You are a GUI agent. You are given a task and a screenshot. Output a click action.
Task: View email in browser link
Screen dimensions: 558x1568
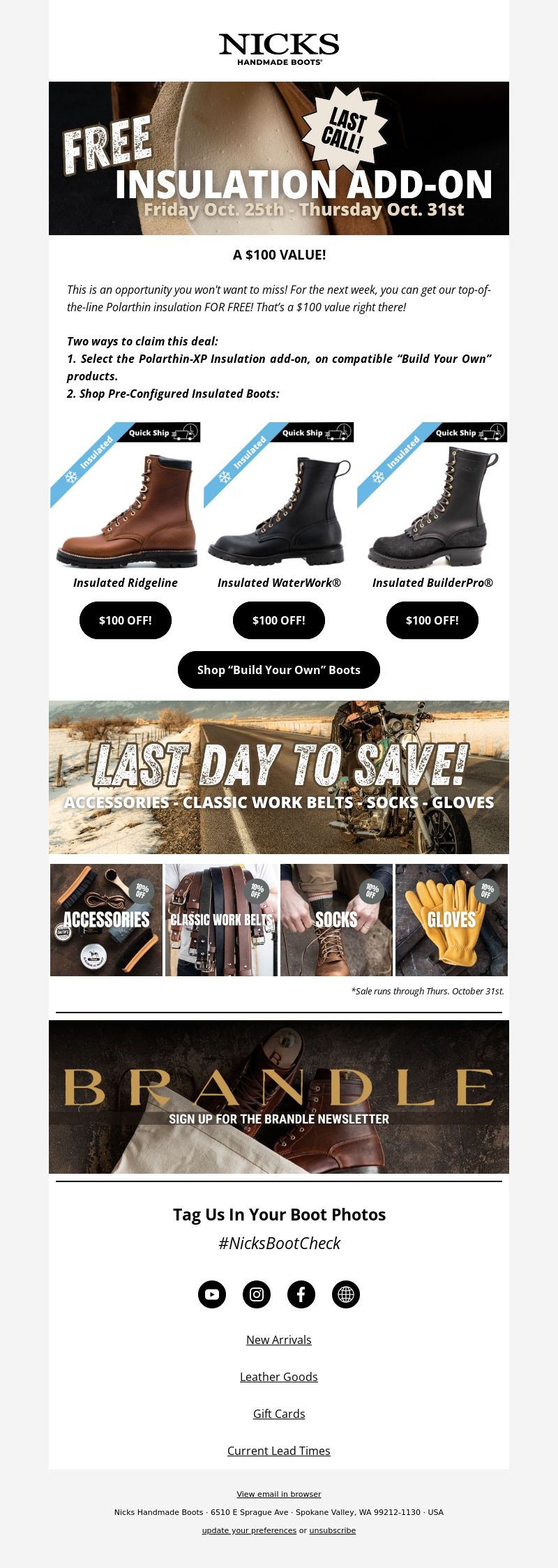click(279, 1494)
